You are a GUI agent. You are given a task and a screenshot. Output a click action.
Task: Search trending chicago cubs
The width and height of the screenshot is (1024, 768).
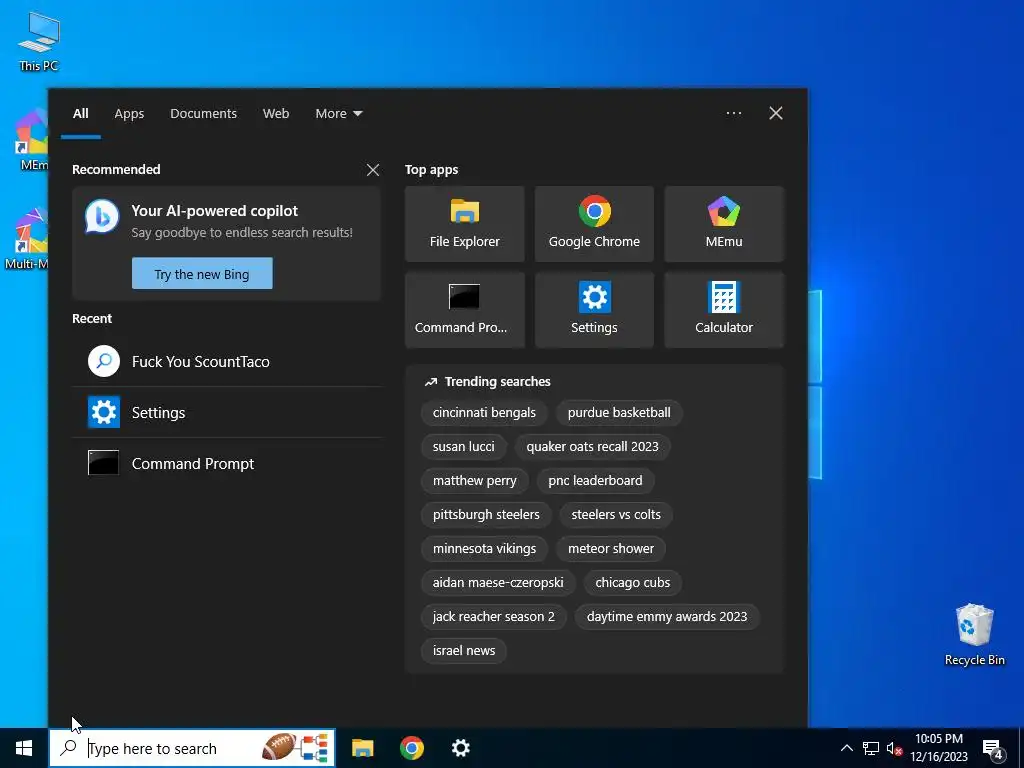(x=632, y=583)
